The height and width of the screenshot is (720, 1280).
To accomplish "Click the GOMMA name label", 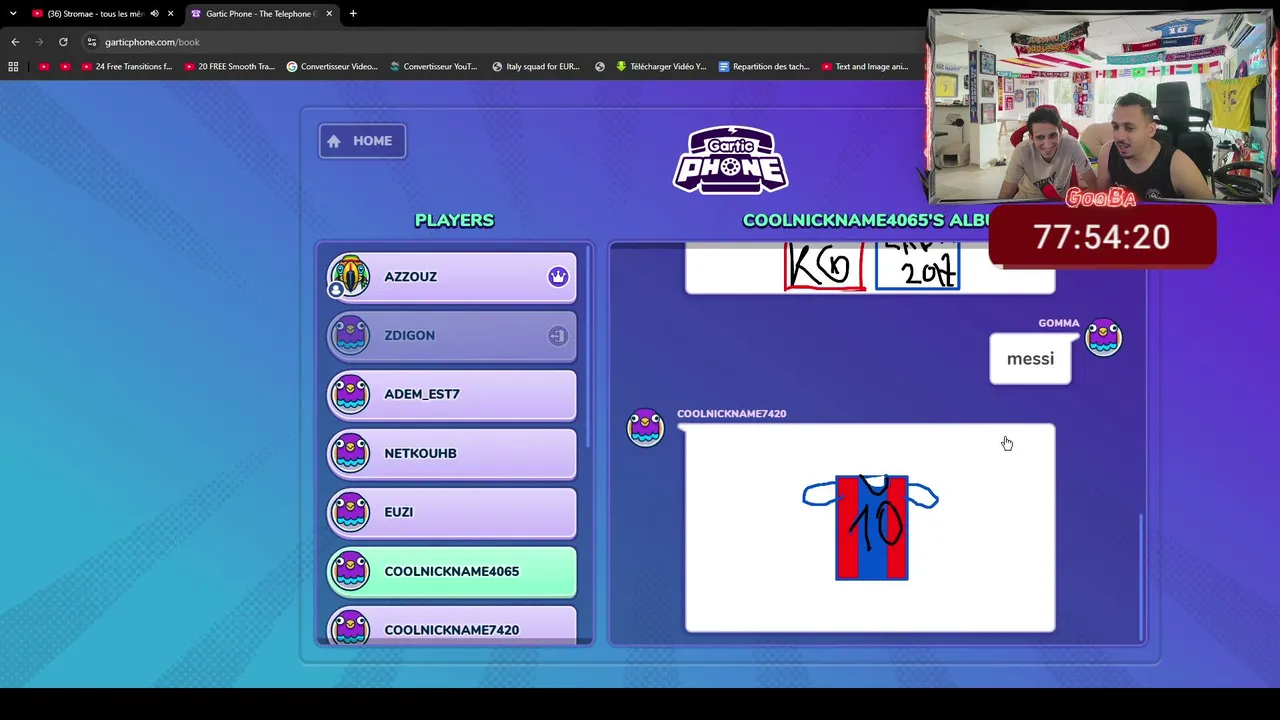I will pyautogui.click(x=1059, y=323).
